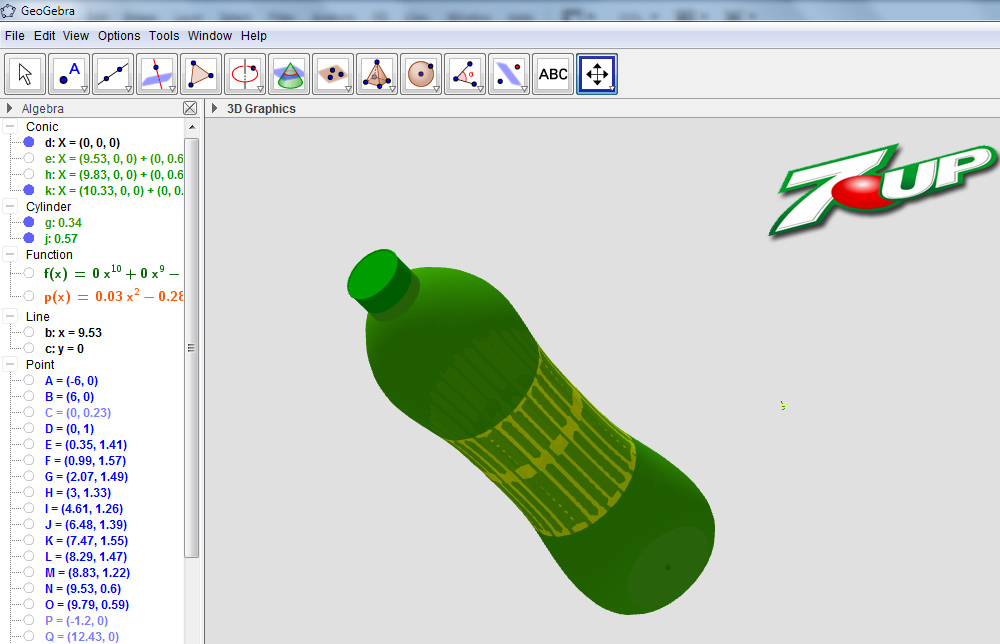Open the File menu
The image size is (1000, 644).
point(15,36)
